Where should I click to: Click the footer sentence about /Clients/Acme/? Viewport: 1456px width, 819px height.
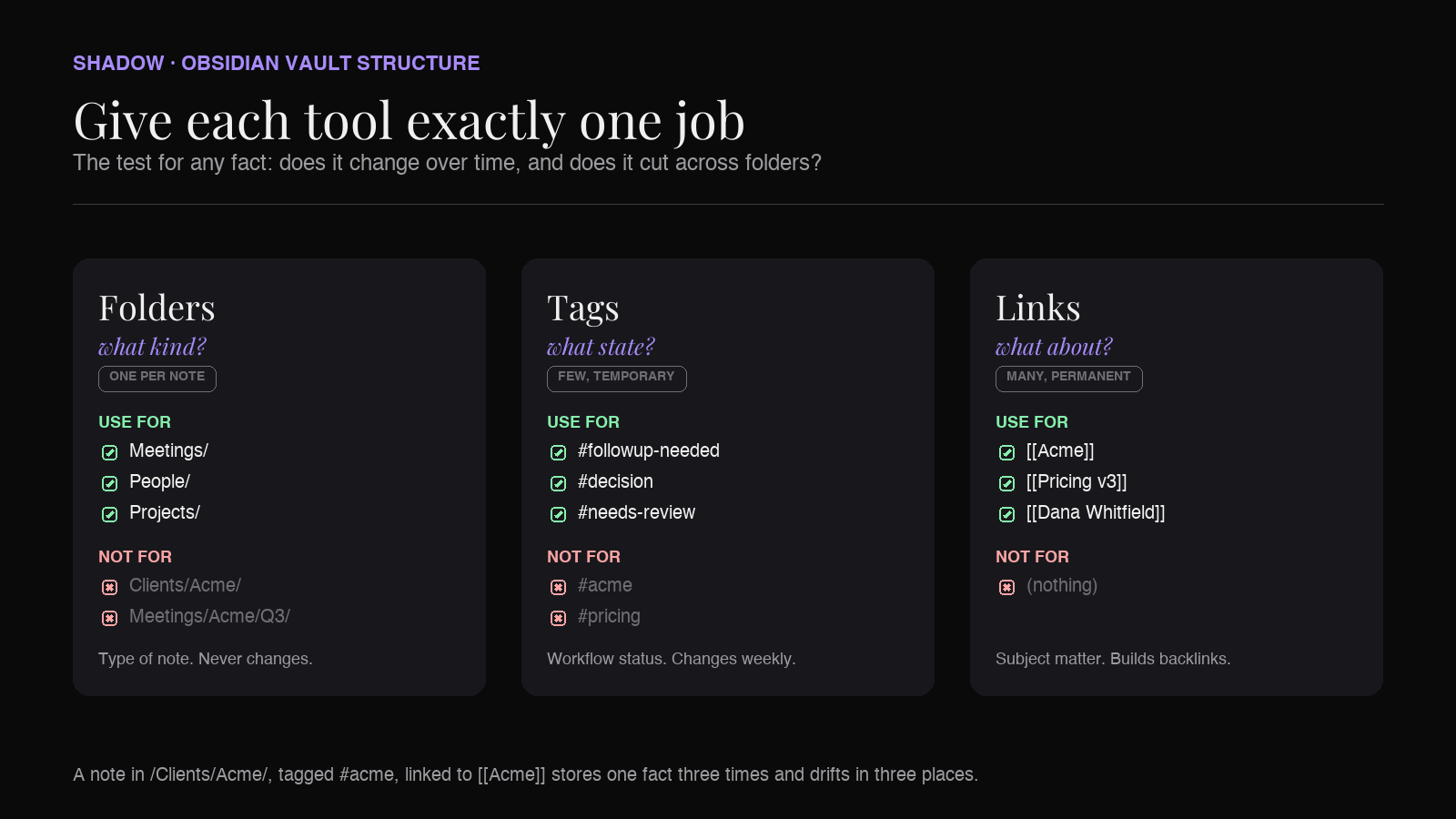tap(526, 774)
